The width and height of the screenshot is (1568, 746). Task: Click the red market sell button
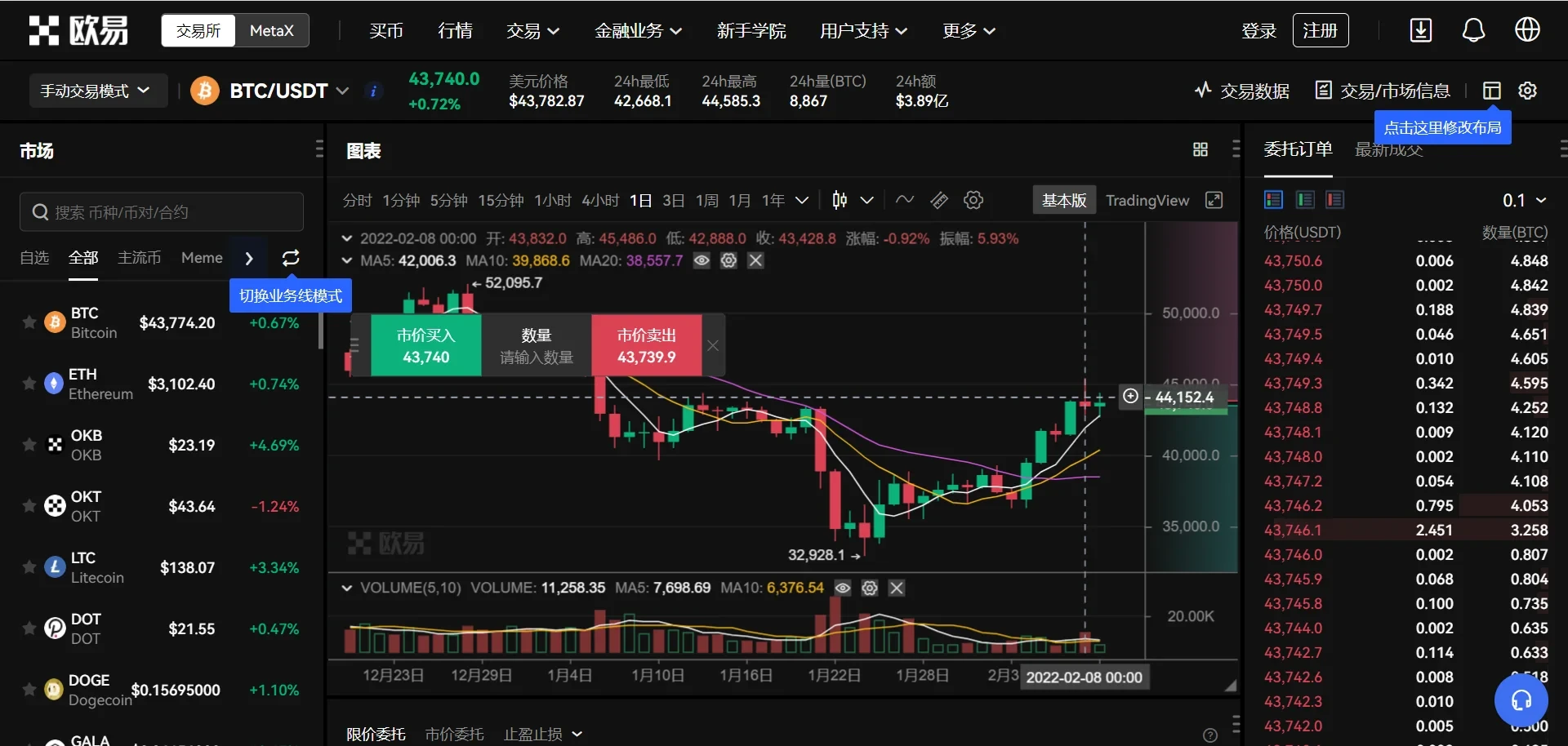click(646, 346)
